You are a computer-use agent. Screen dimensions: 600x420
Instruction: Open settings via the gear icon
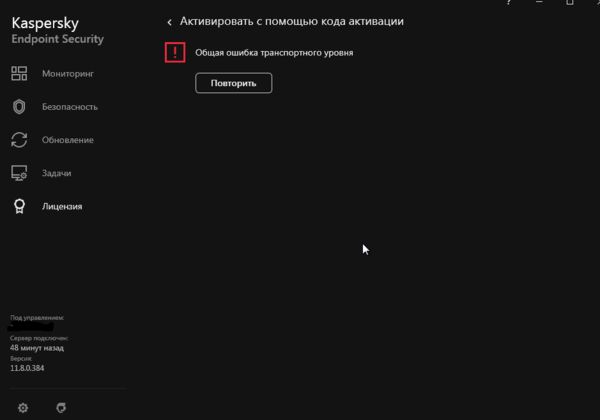(x=23, y=408)
